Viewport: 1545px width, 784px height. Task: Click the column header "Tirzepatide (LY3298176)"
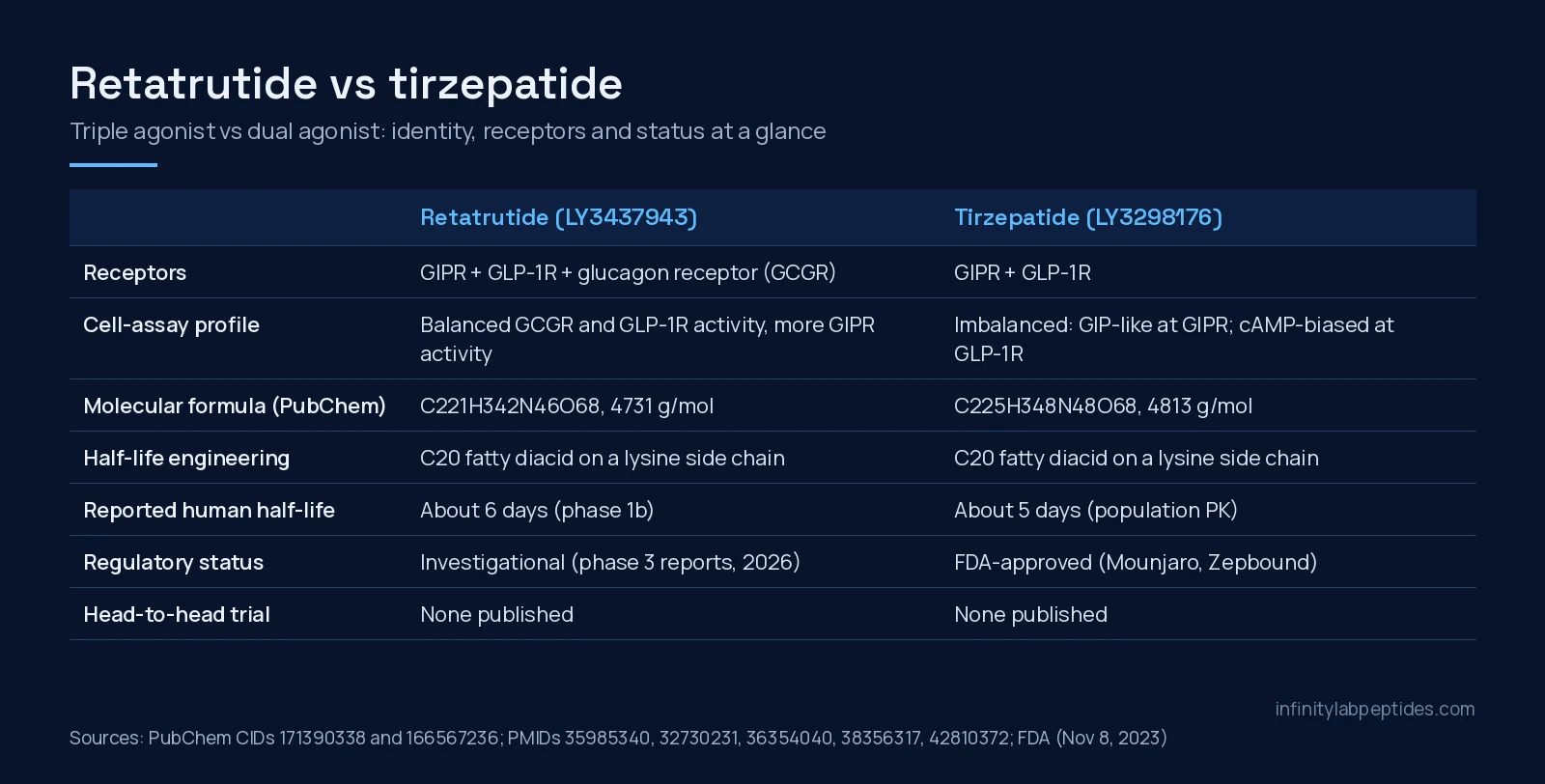(1088, 217)
